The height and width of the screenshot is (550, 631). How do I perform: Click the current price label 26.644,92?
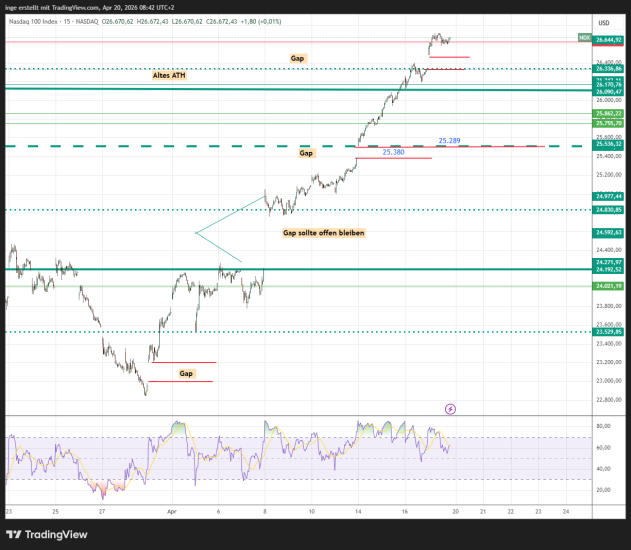tap(609, 39)
